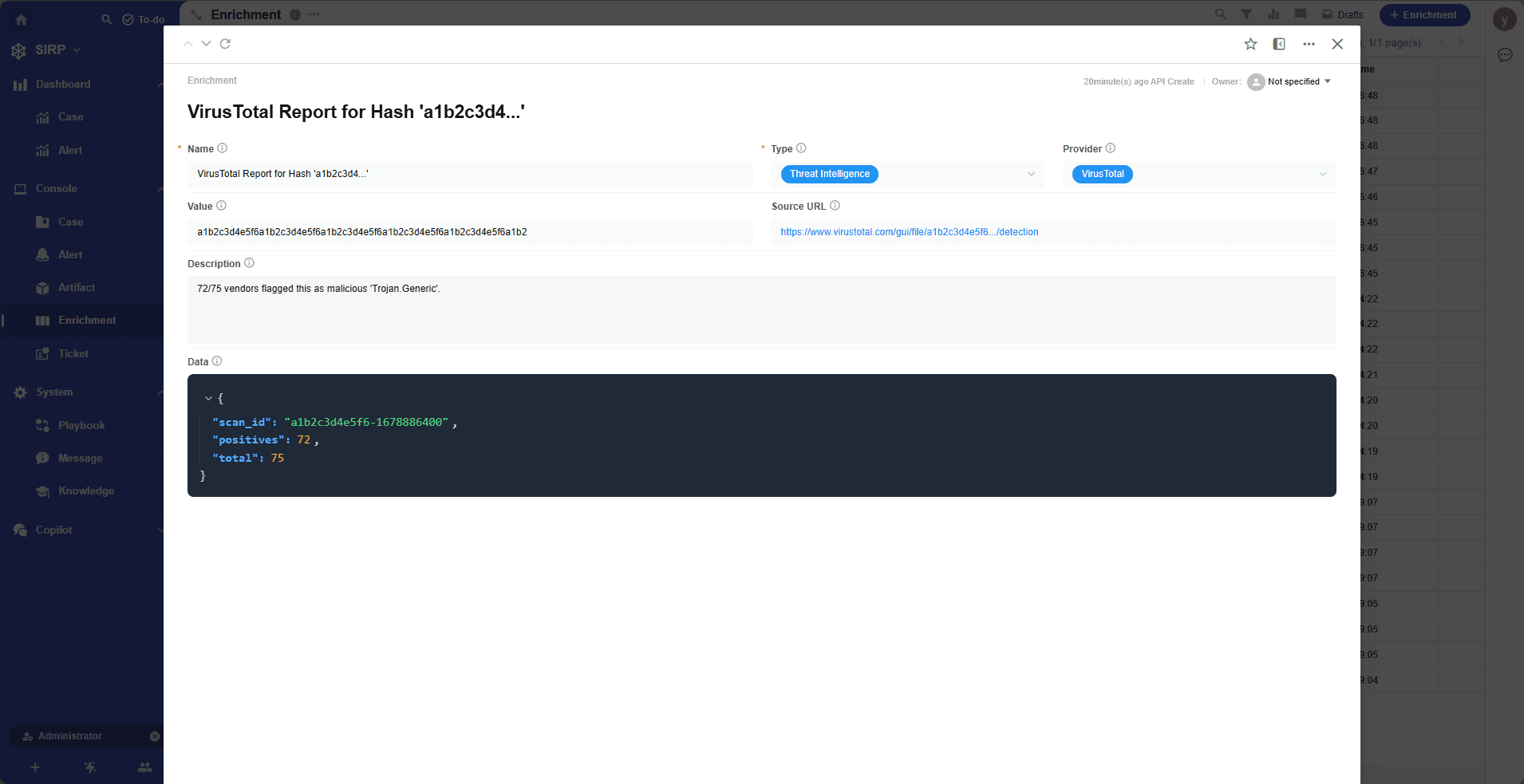Click the Value hash input field

click(x=470, y=232)
